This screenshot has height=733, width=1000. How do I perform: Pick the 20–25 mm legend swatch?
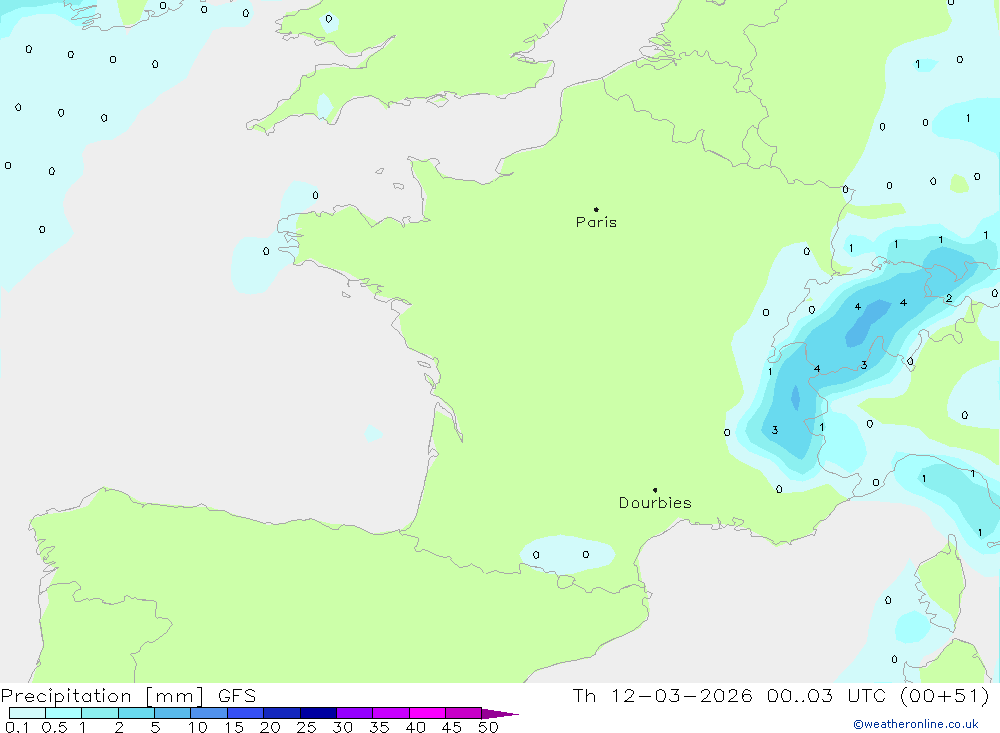point(282,713)
